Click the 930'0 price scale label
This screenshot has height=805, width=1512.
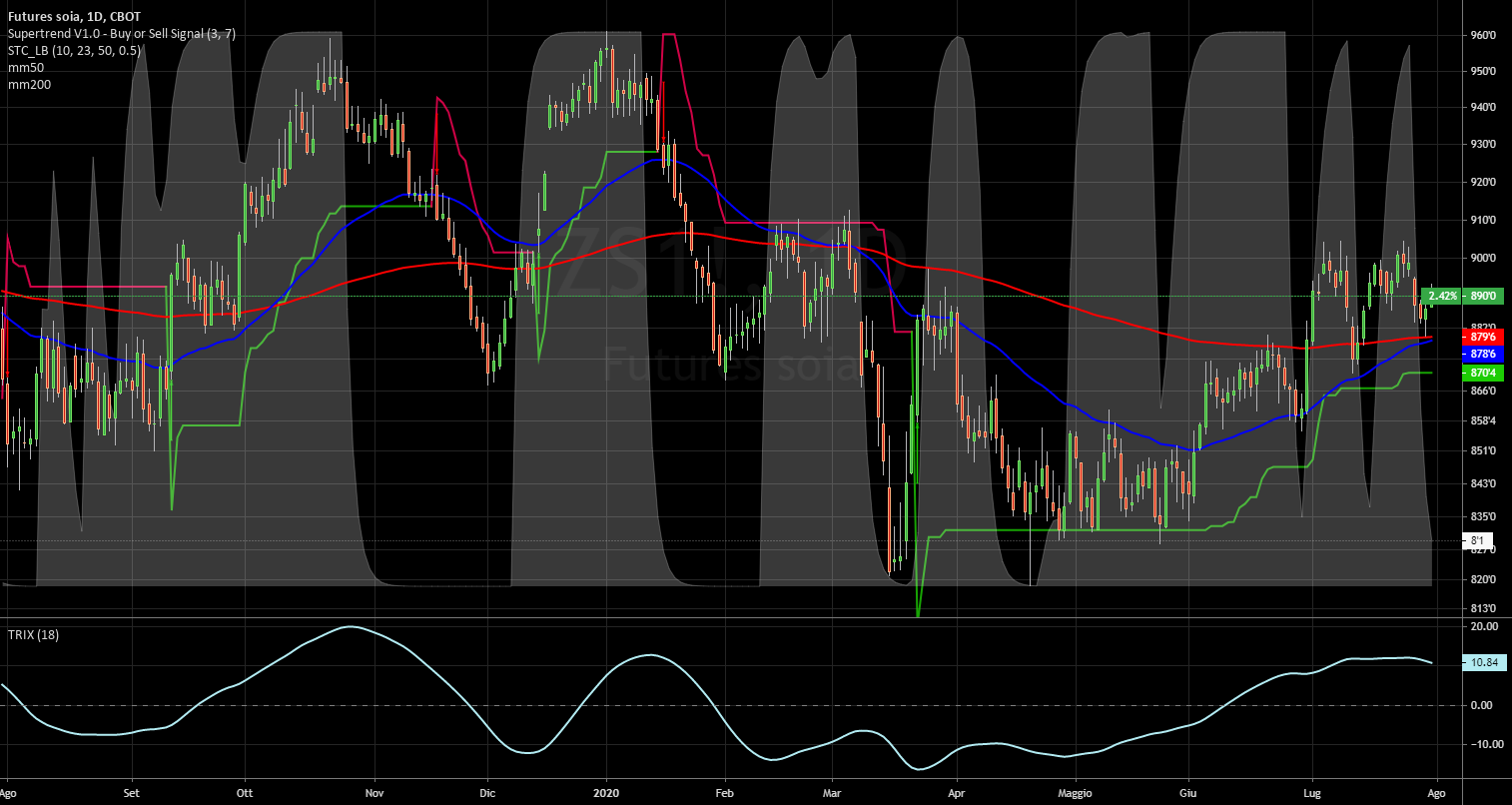pyautogui.click(x=1482, y=145)
